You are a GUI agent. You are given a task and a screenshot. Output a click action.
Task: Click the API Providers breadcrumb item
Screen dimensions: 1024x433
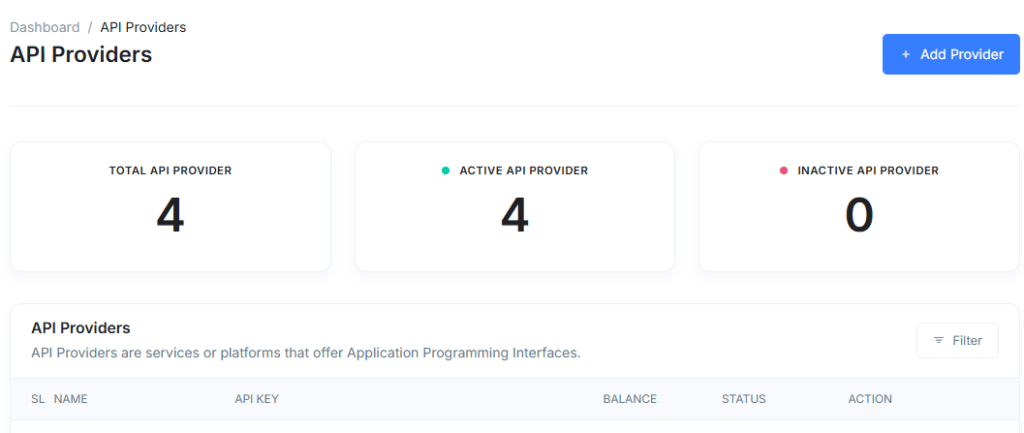pyautogui.click(x=143, y=27)
